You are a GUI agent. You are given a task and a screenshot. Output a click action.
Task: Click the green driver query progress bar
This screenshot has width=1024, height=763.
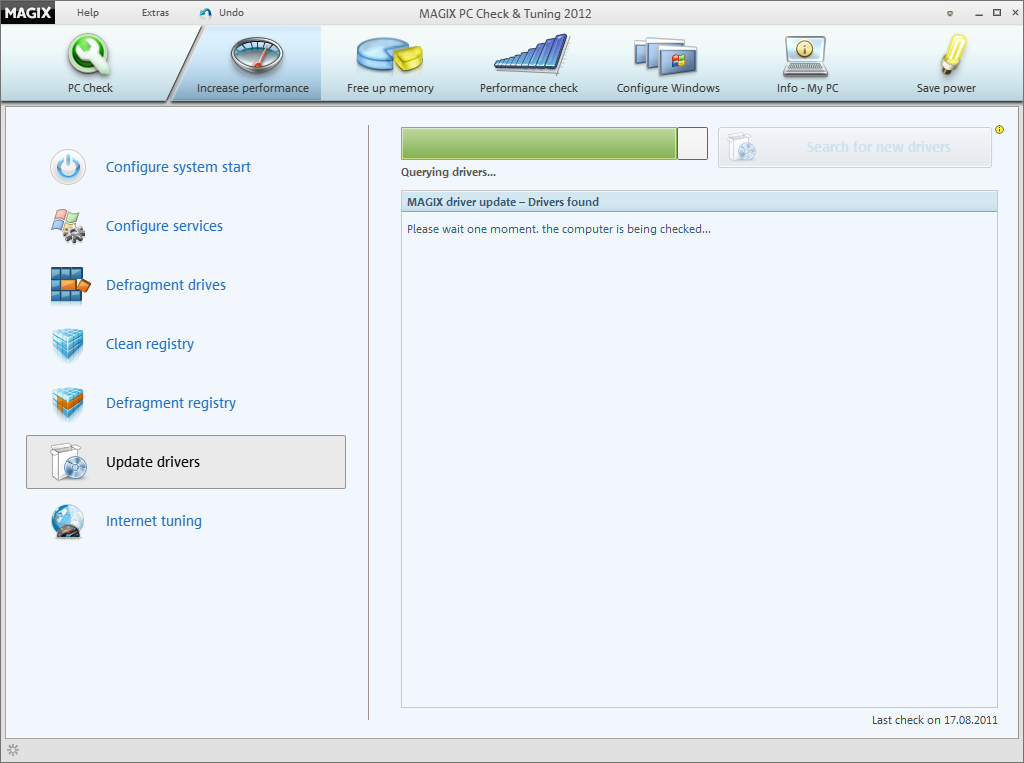(x=554, y=143)
